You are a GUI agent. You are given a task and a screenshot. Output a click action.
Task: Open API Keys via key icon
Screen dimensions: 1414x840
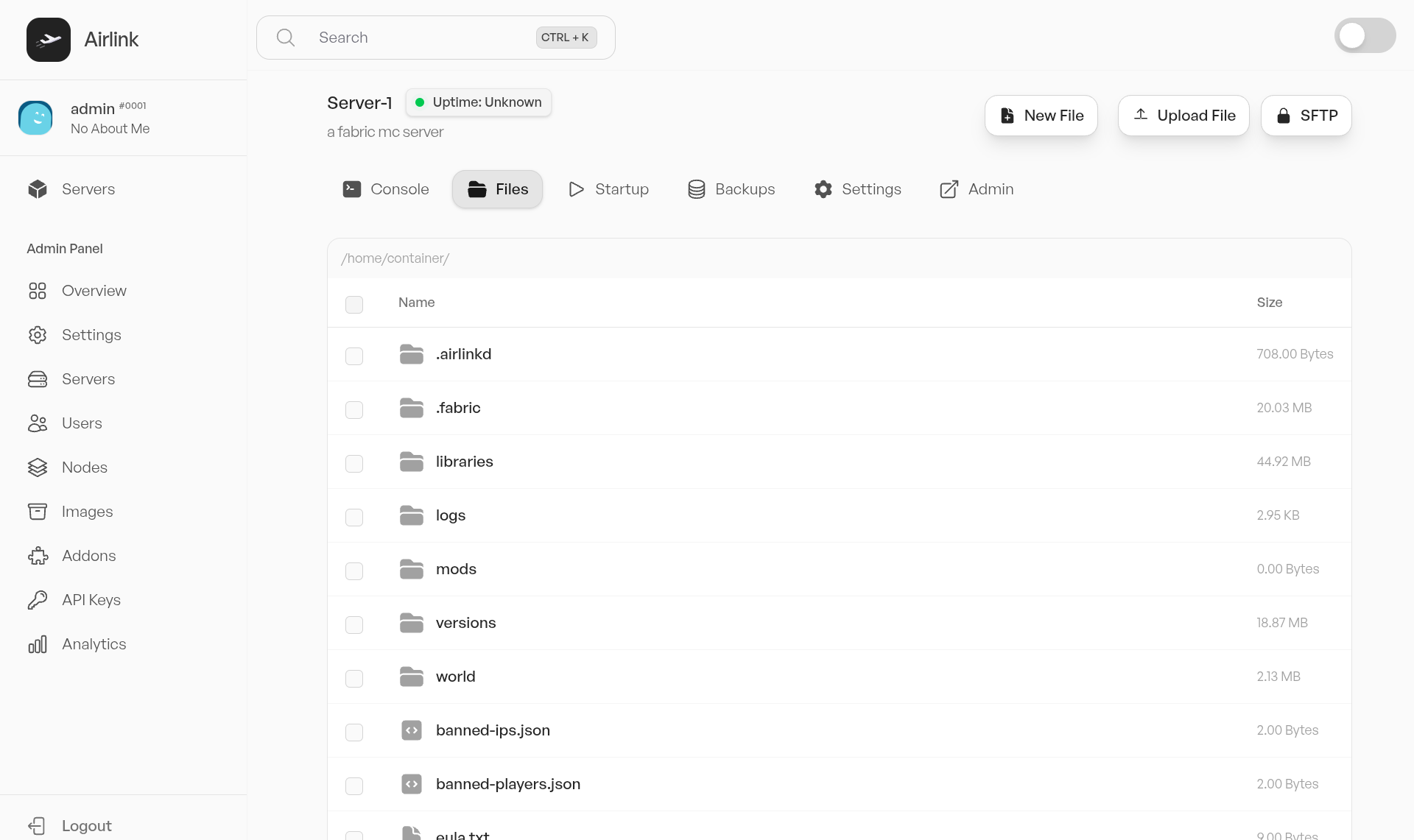pyautogui.click(x=38, y=600)
